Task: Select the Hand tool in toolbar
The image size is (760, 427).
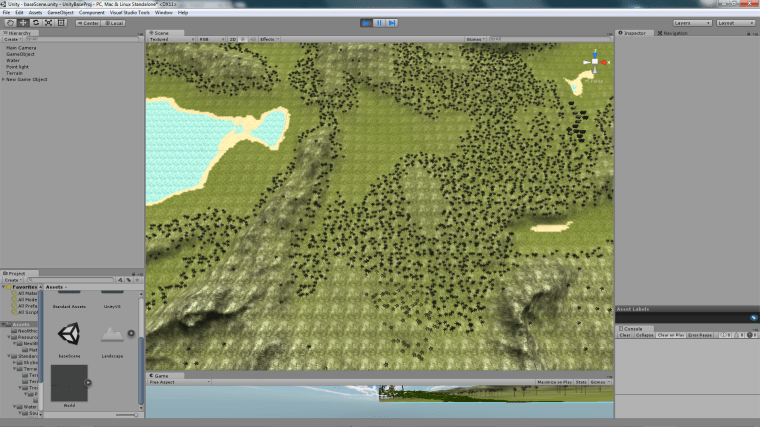Action: (9, 22)
